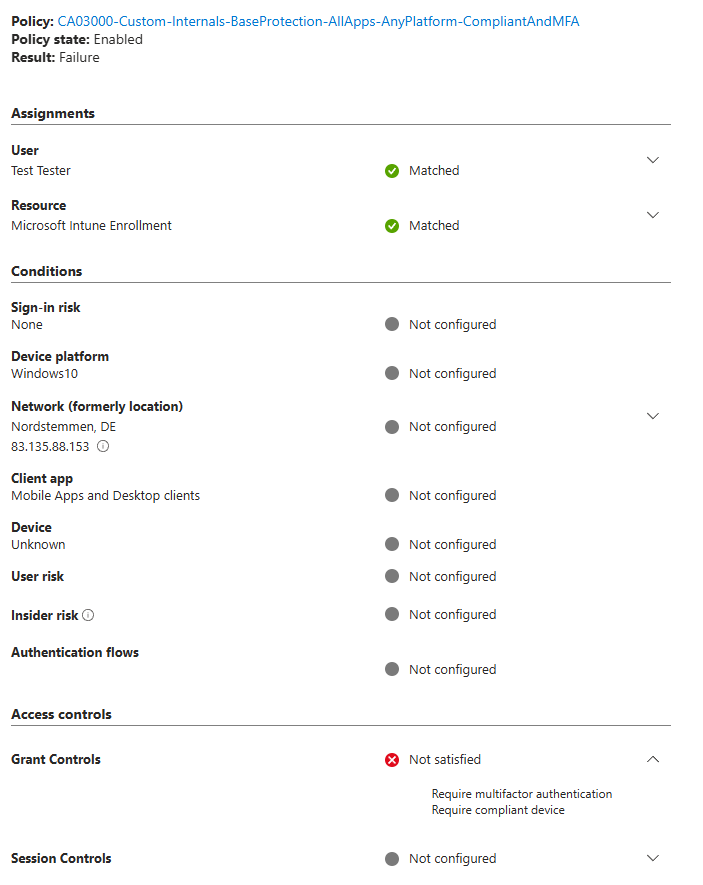Click the gray Session Controls status icon
Image resolution: width=703 pixels, height=885 pixels.
[x=392, y=859]
